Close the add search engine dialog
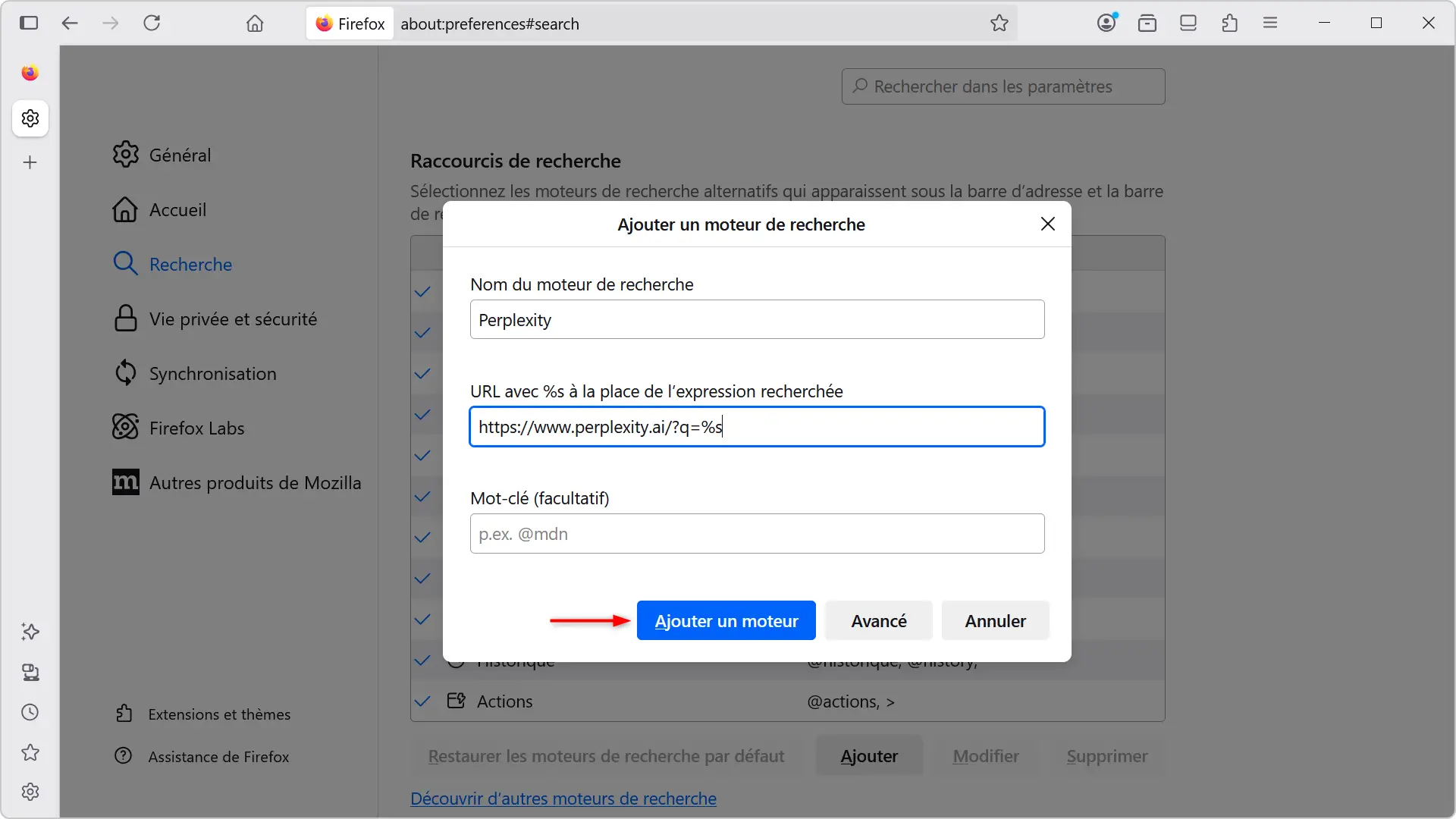 [1048, 224]
